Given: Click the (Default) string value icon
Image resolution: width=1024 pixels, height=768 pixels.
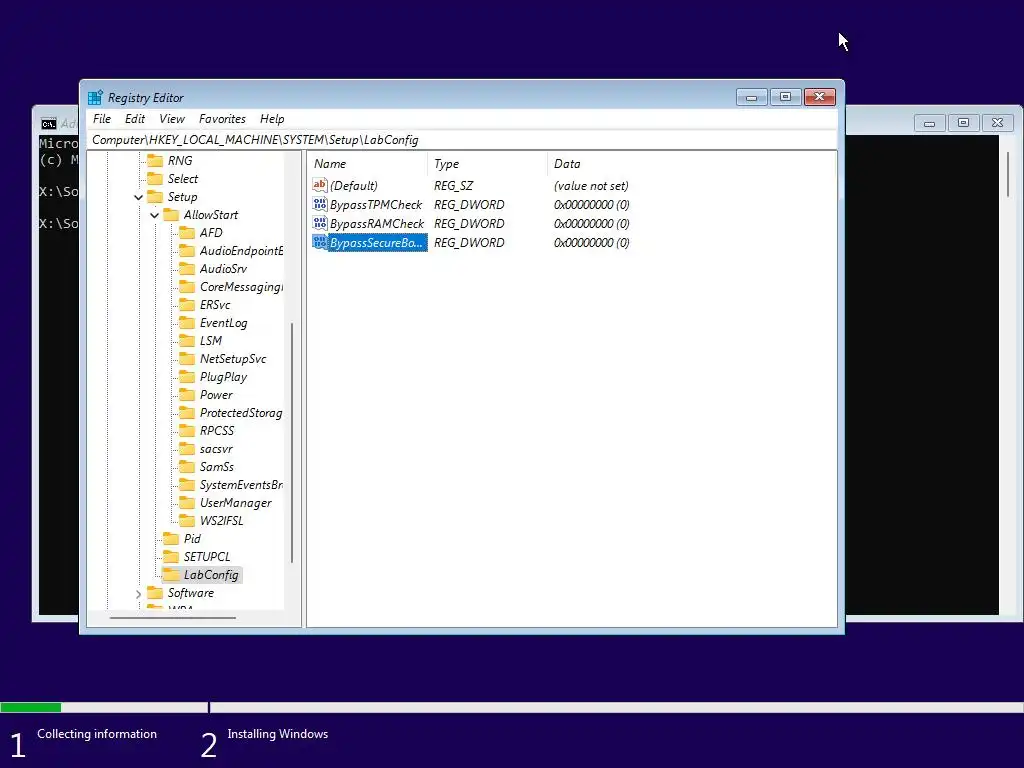Looking at the screenshot, I should coord(319,185).
